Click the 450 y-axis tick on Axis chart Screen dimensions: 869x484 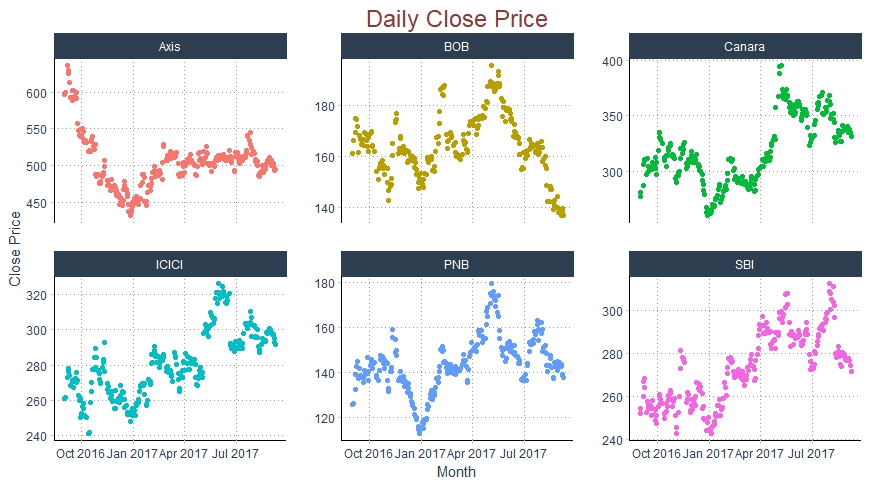(36, 203)
